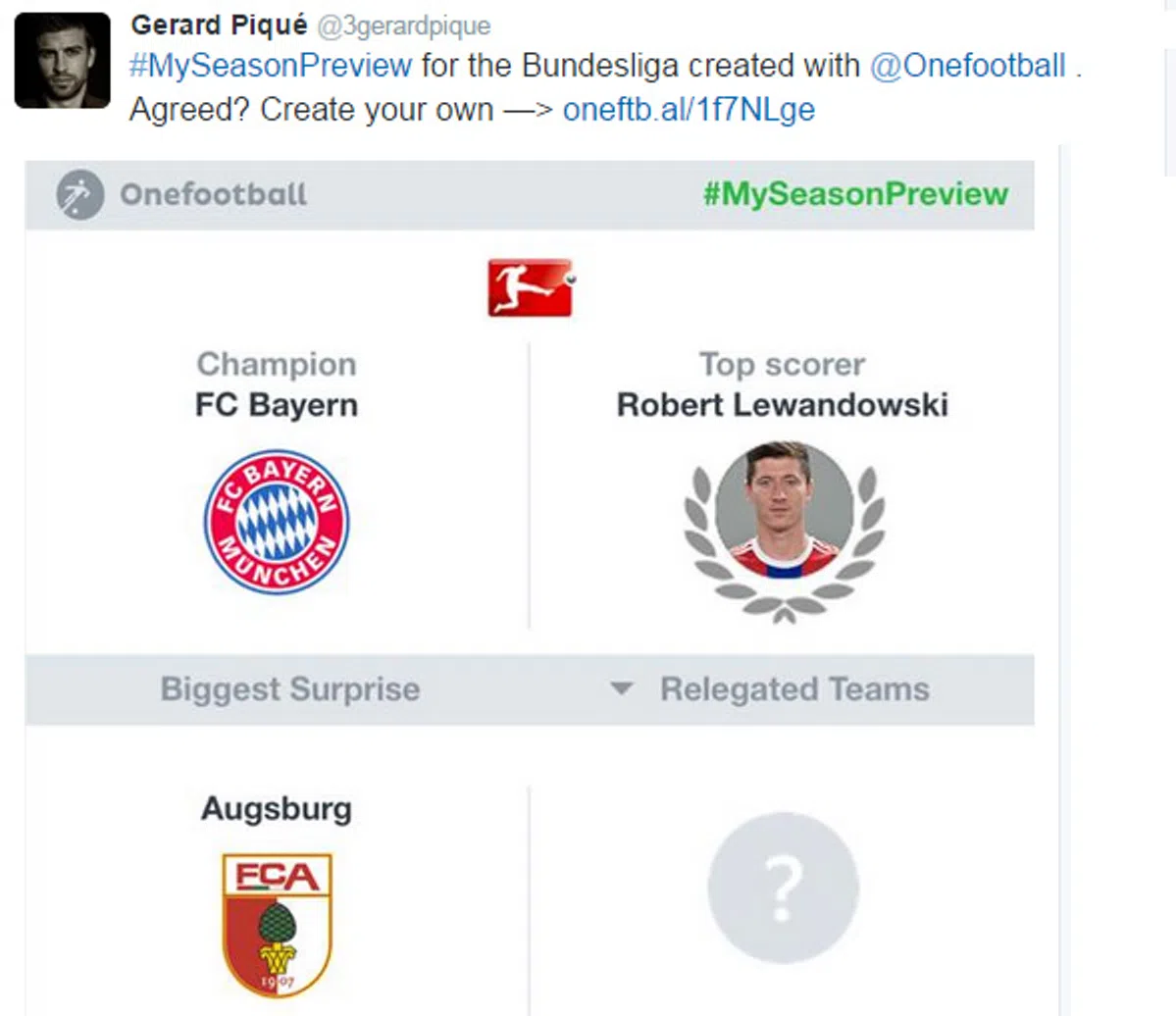
Task: Click the red Bundesliga logo icon
Action: (x=530, y=287)
